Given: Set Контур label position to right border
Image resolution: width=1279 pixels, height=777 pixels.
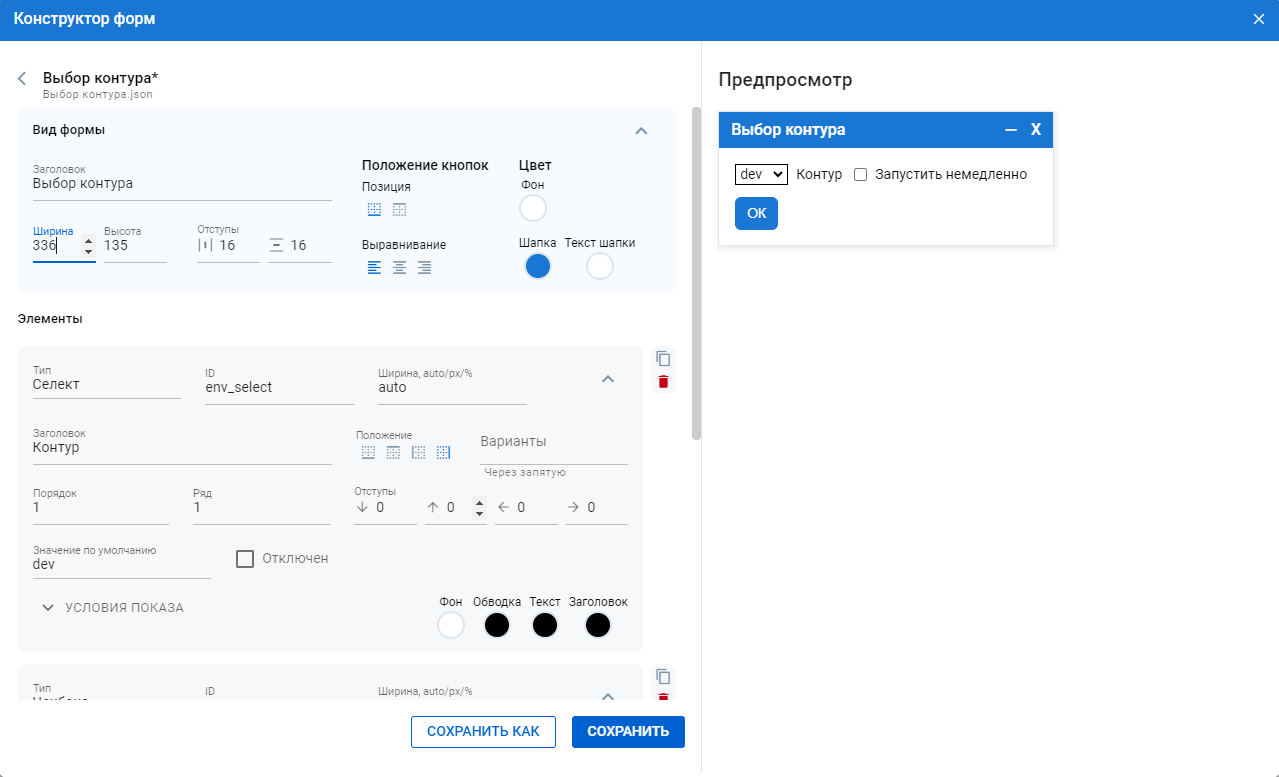Looking at the screenshot, I should click(x=443, y=452).
